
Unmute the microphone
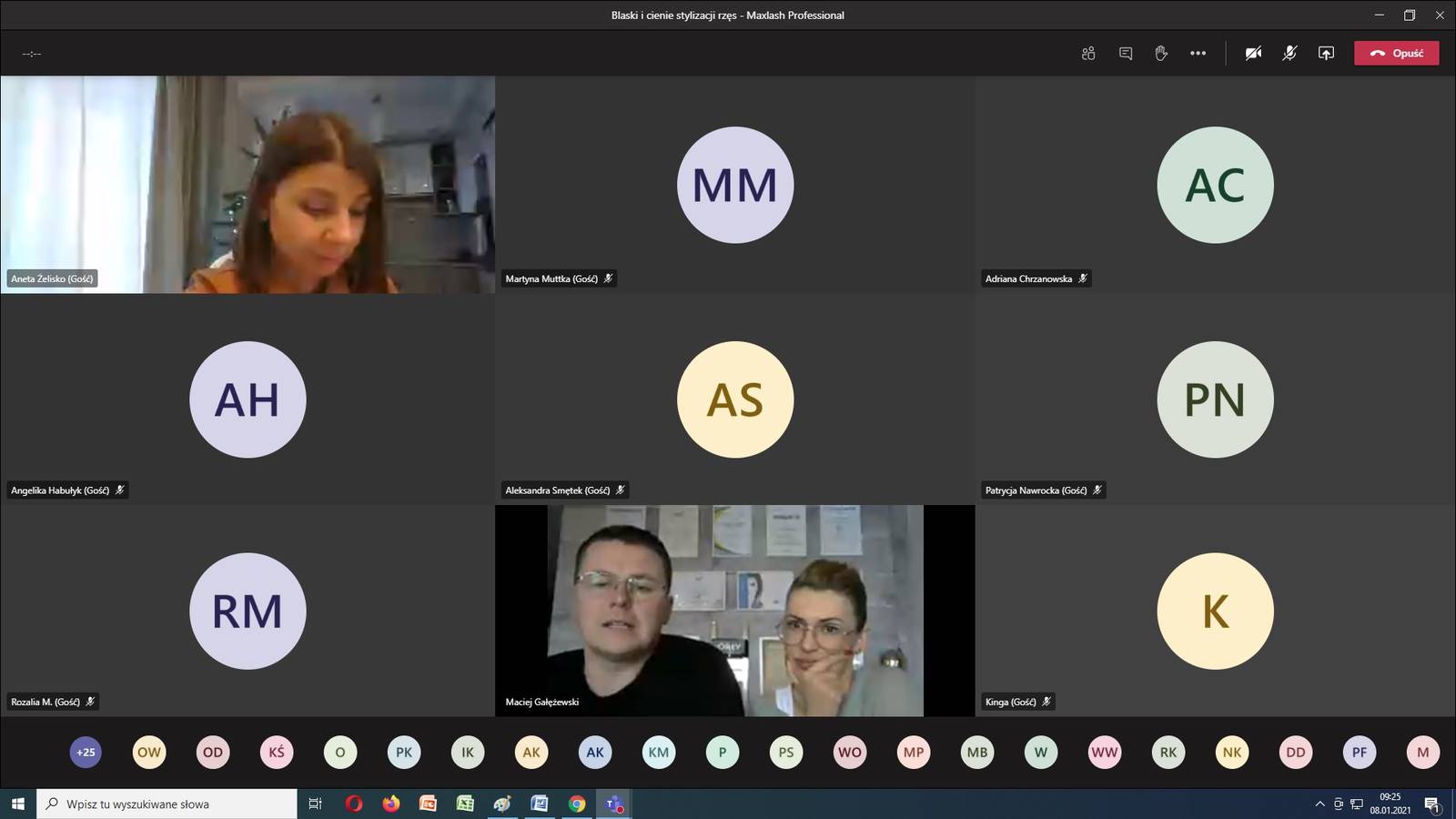click(1289, 54)
